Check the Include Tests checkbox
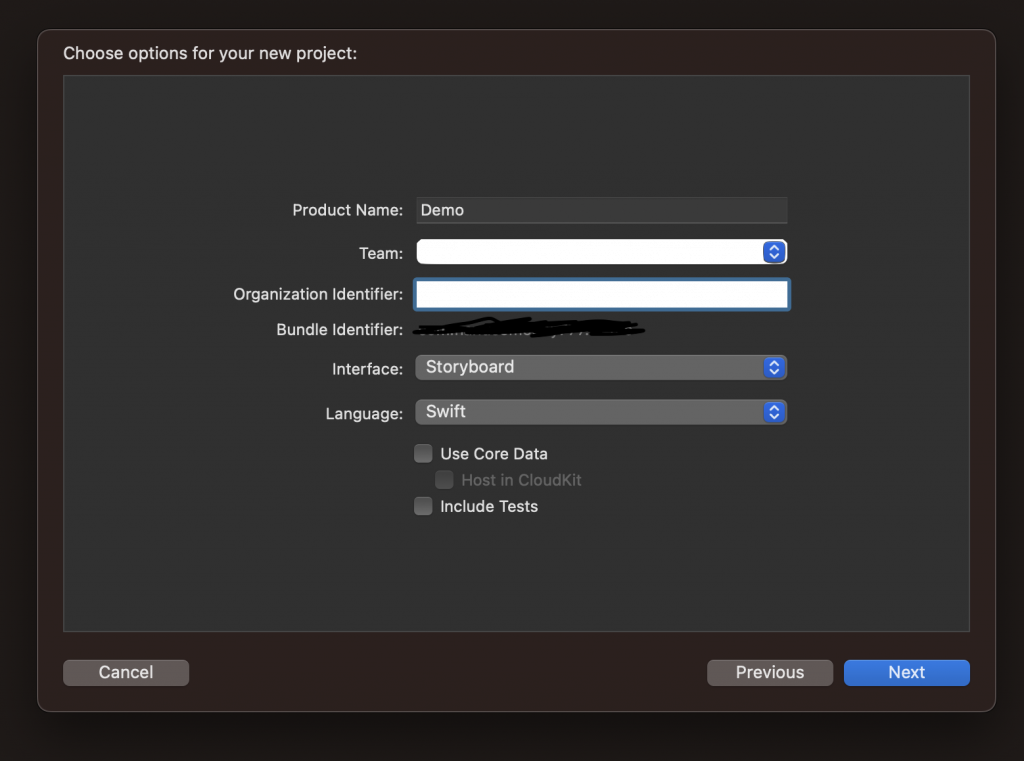The height and width of the screenshot is (761, 1024). click(424, 506)
